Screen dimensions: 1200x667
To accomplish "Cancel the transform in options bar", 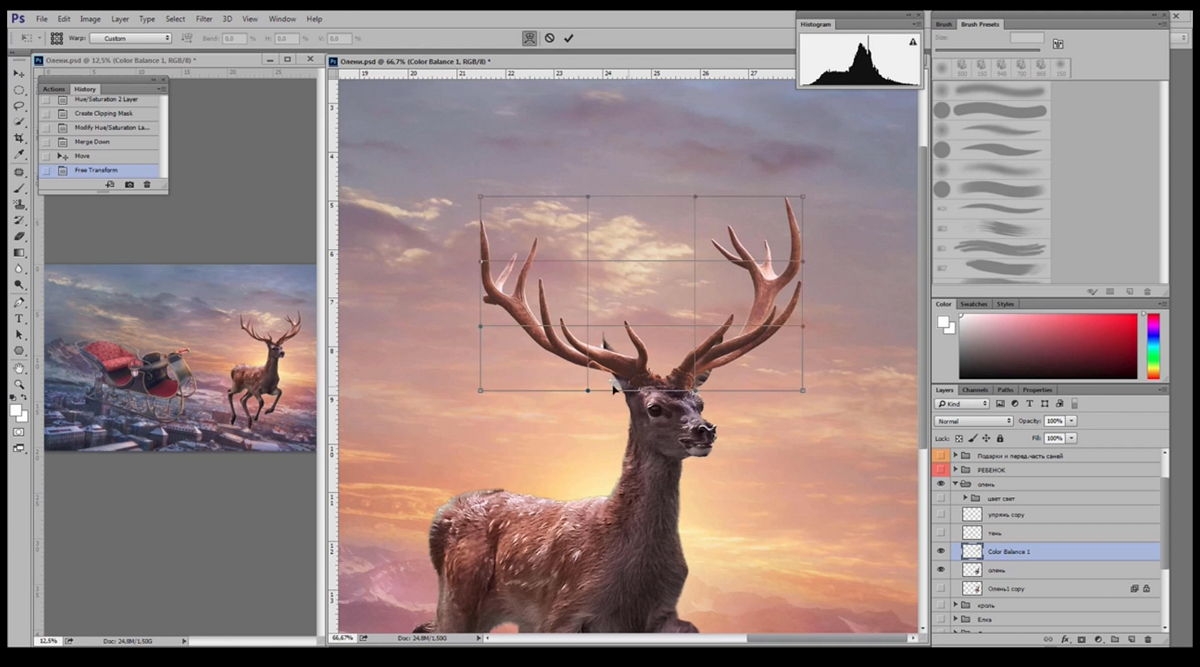I will [x=549, y=38].
